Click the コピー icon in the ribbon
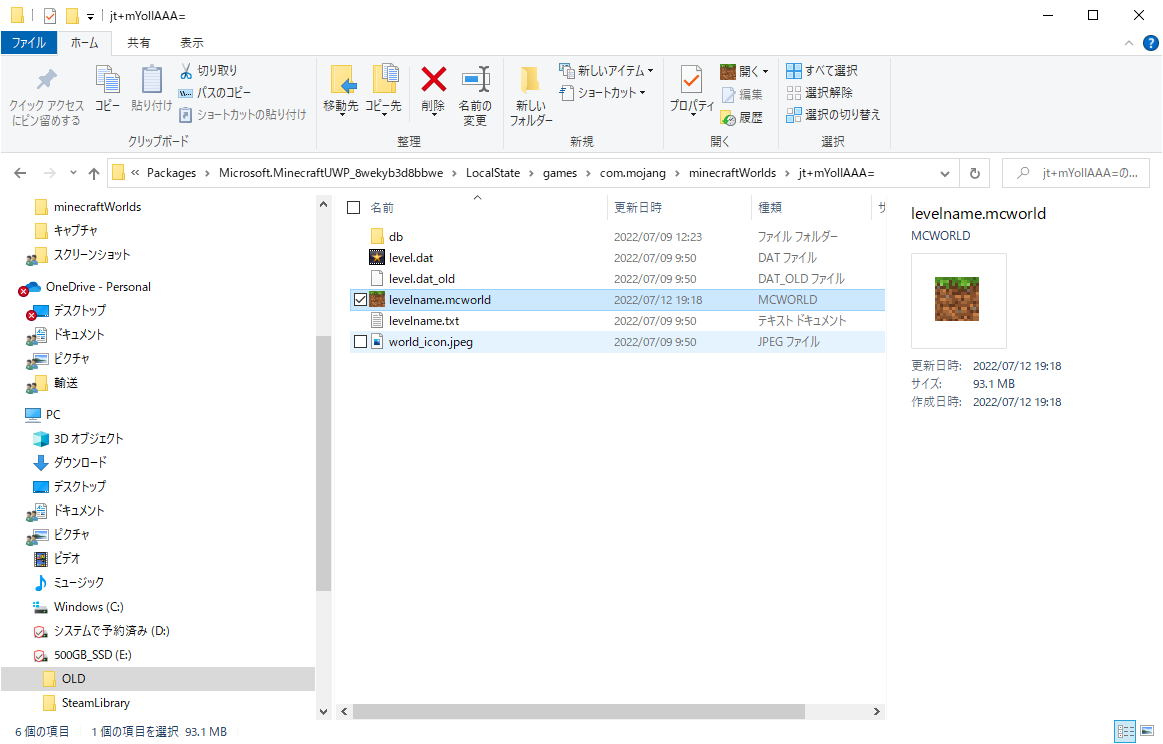 coord(108,80)
